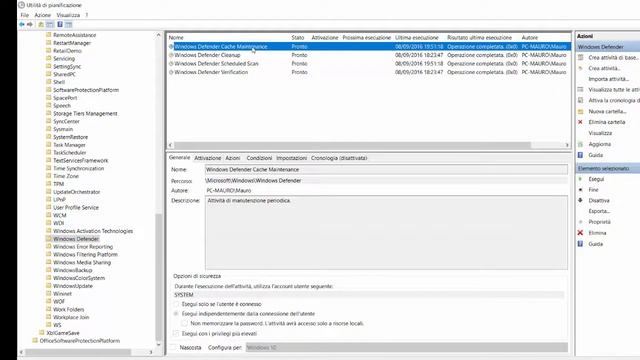Image resolution: width=640 pixels, height=360 pixels.
Task: Click Visualizza in actions pane
Action: [600, 133]
